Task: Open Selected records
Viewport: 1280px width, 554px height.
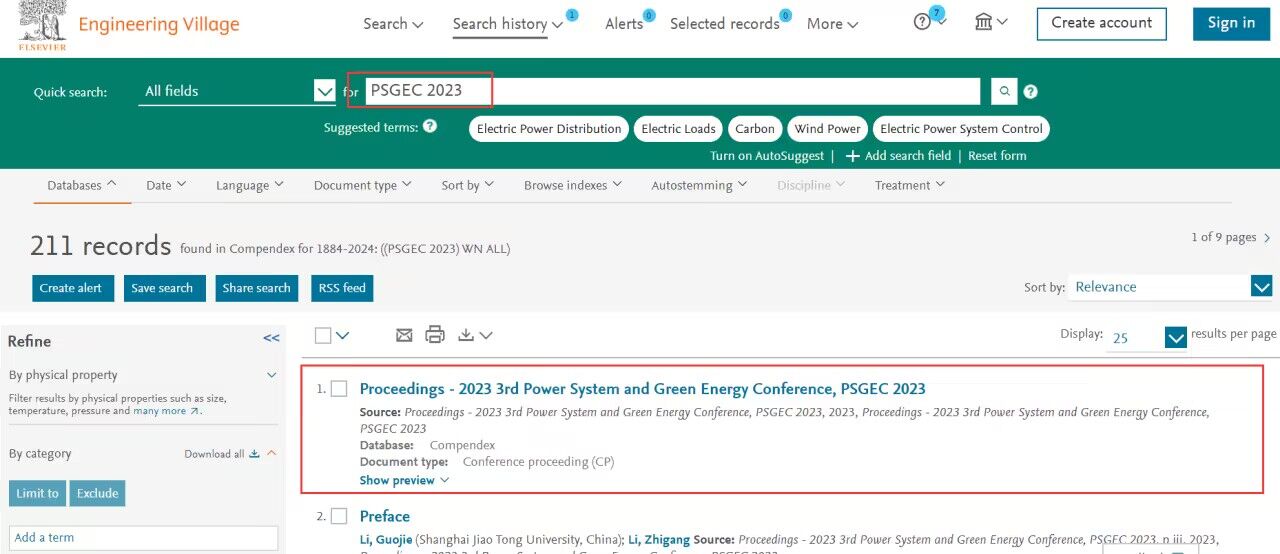Action: [725, 23]
